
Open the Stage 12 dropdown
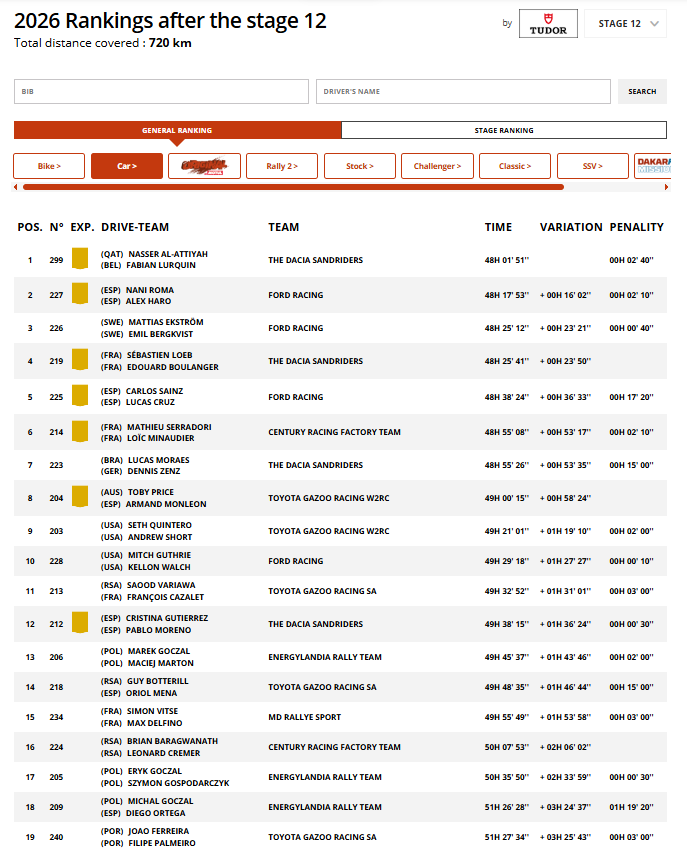click(x=625, y=24)
